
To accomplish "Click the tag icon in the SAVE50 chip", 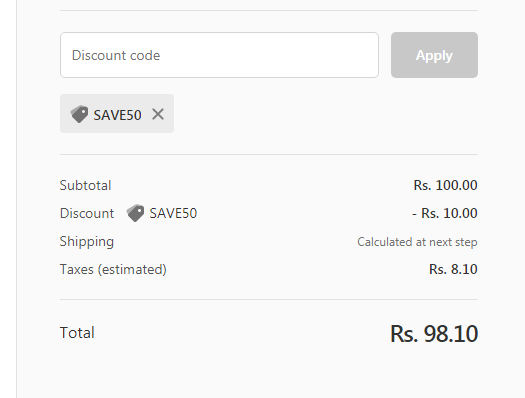I will pos(79,114).
